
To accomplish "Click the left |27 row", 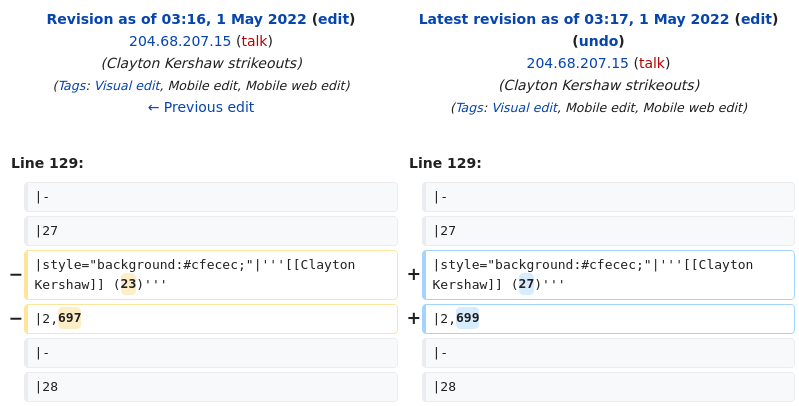I will pos(211,231).
